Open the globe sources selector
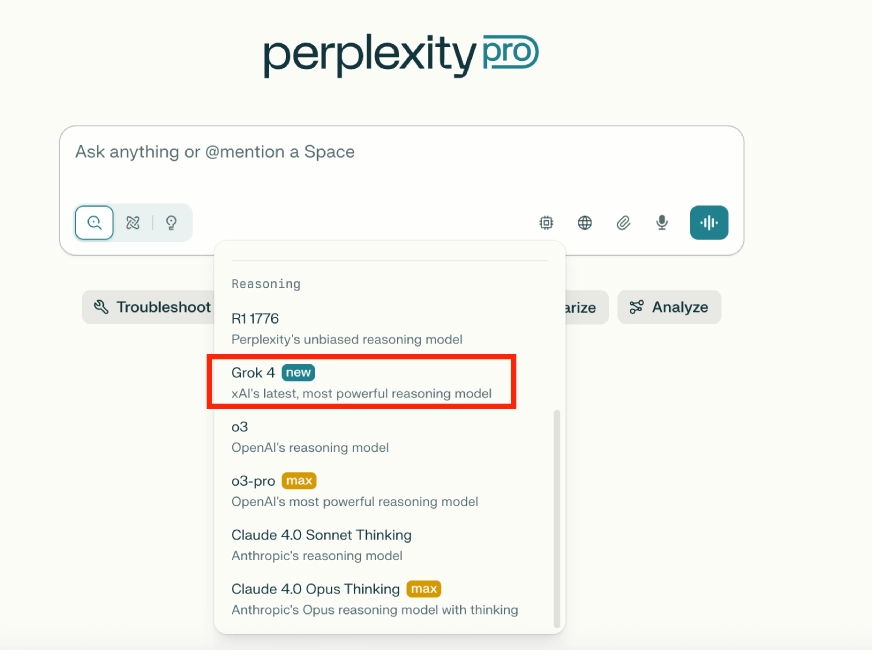 coord(584,223)
